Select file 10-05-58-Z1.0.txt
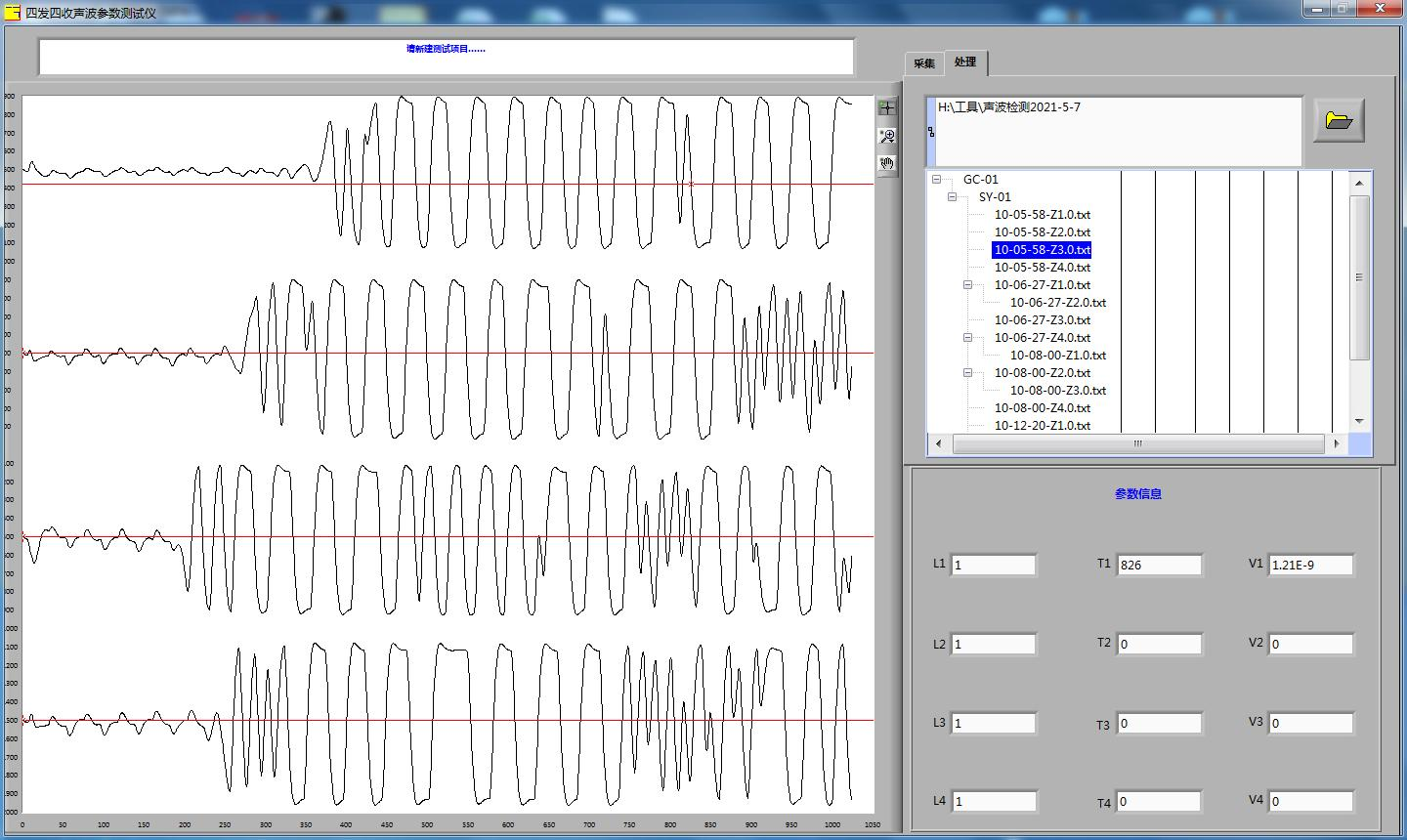This screenshot has width=1407, height=840. (x=1043, y=215)
